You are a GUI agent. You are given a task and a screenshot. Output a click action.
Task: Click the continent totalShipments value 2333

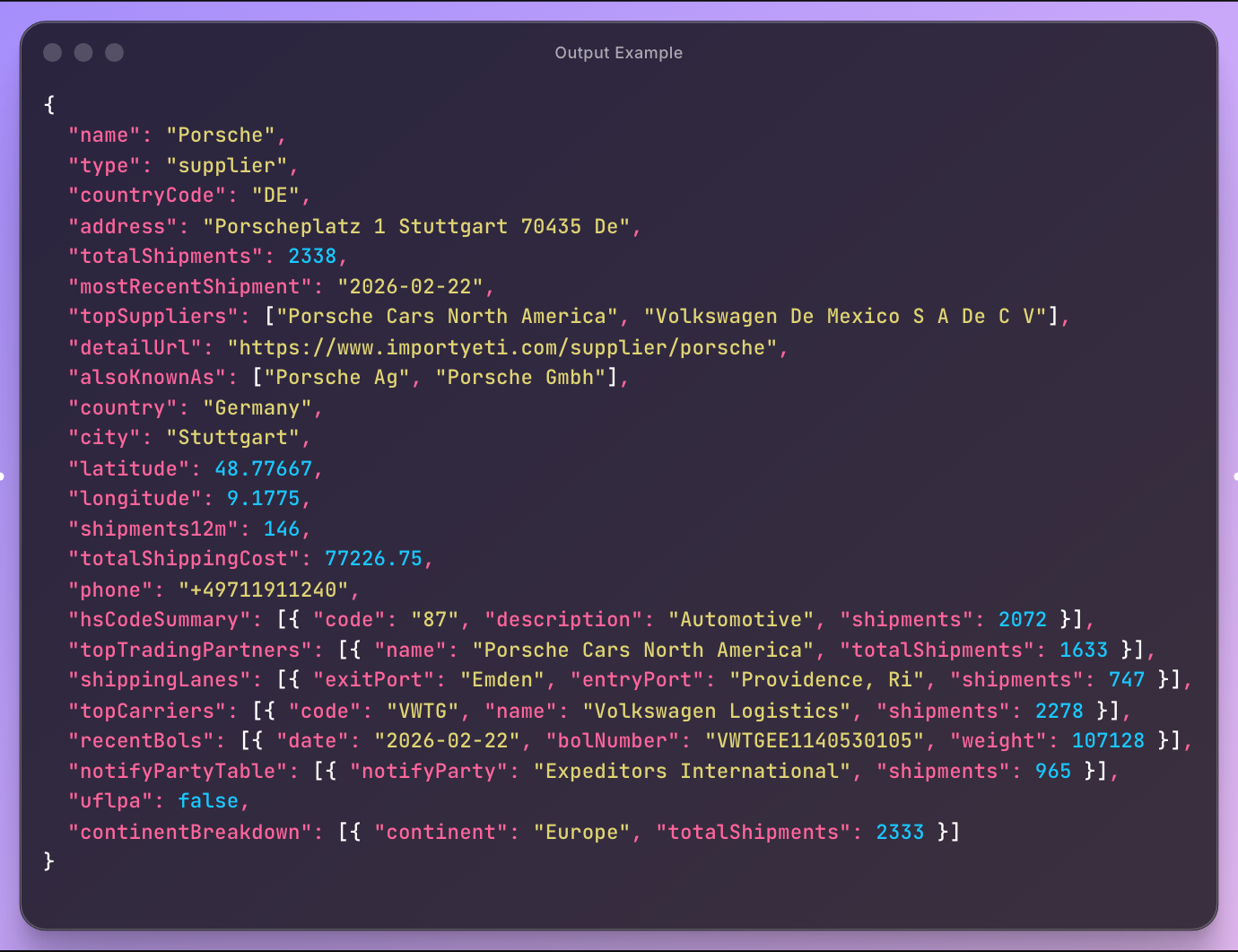[x=900, y=832]
